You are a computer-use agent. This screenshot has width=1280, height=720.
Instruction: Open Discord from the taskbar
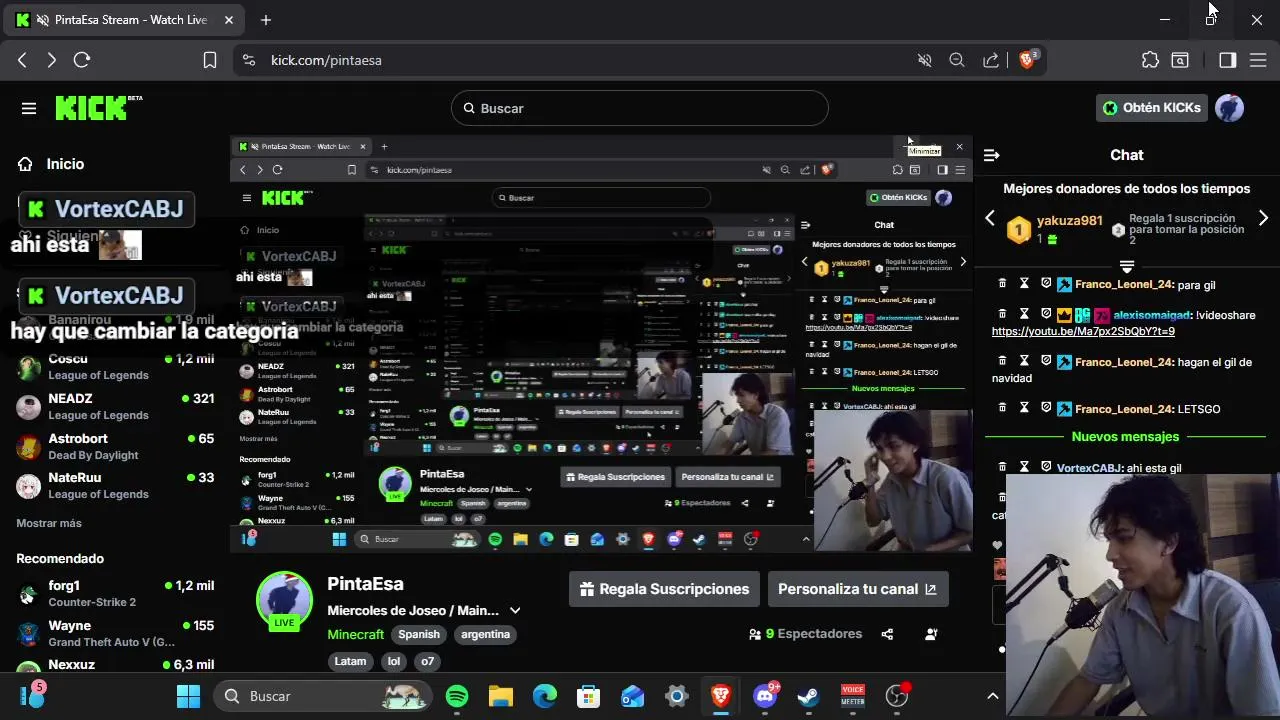[766, 696]
